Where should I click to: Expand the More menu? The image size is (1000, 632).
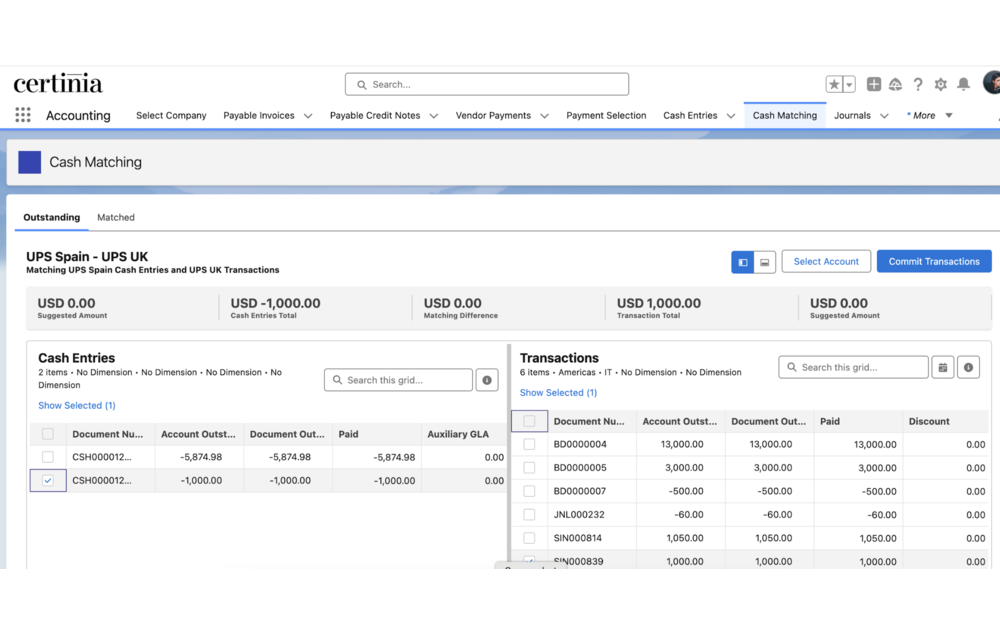point(927,115)
